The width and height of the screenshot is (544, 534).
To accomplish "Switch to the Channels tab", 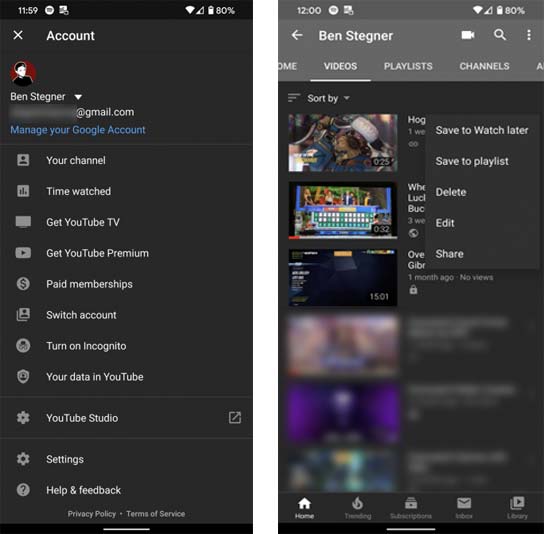I will pos(484,66).
